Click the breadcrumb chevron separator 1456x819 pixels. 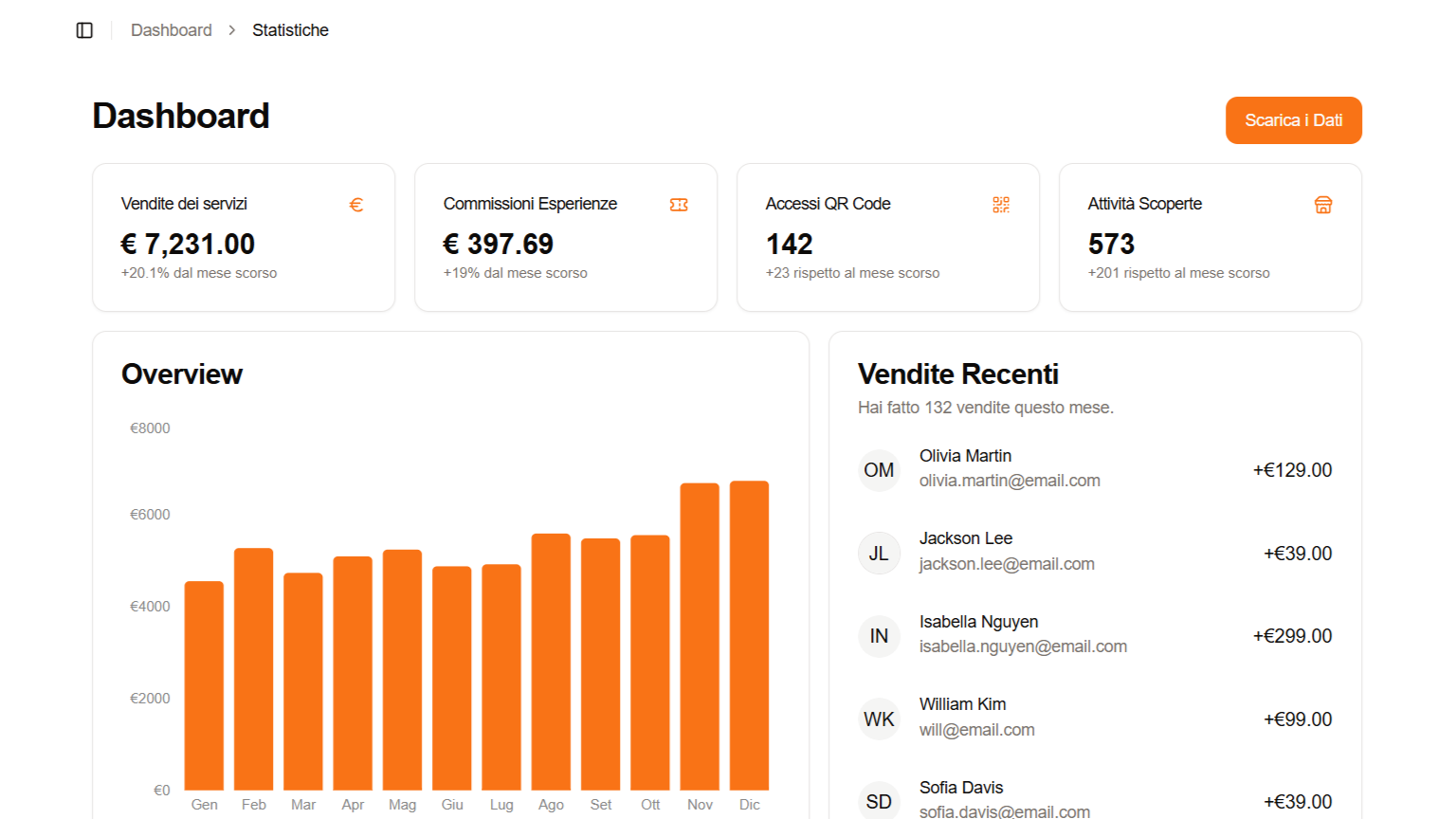232,30
